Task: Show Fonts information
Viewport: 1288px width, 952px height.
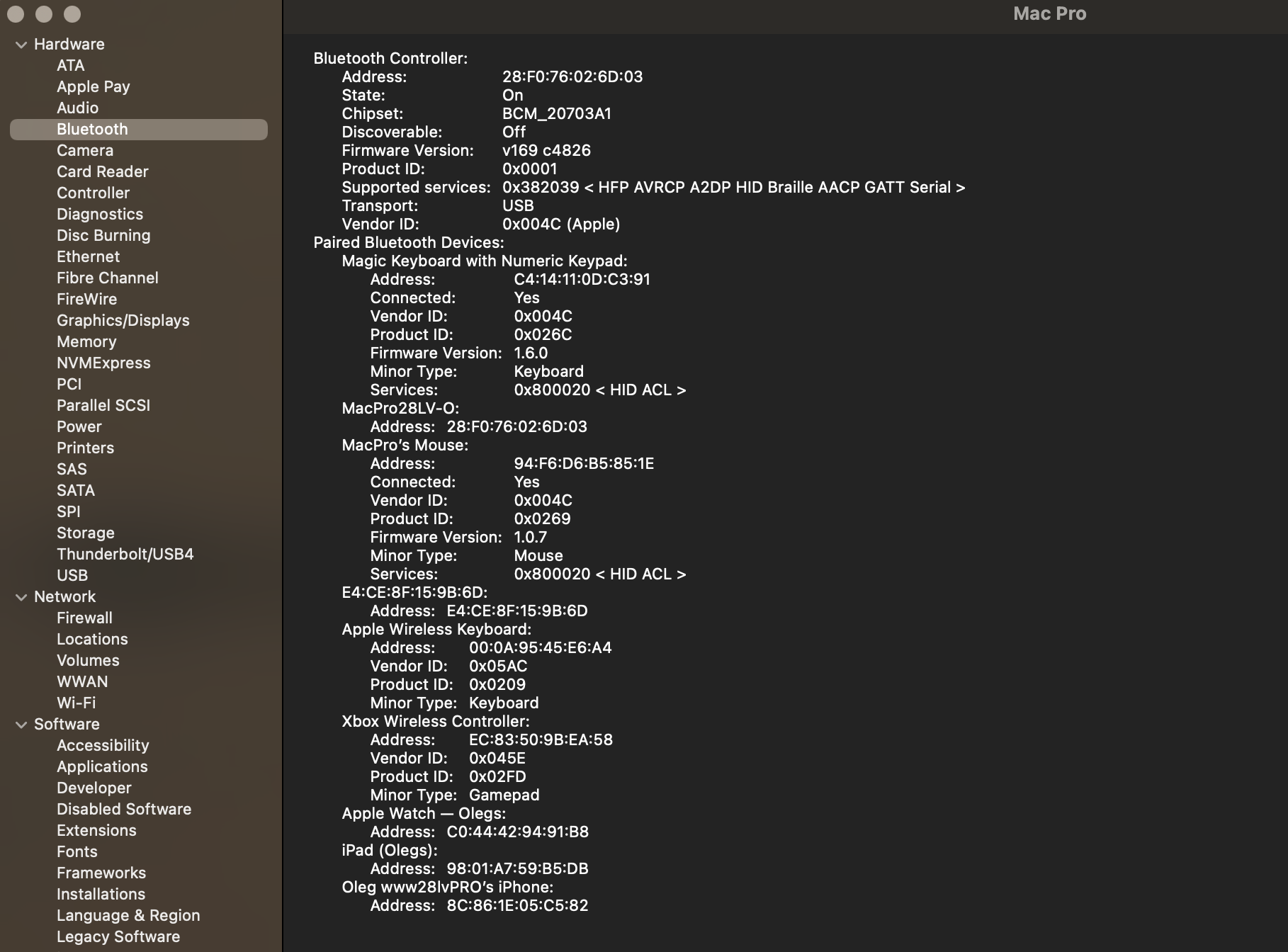Action: tap(77, 851)
